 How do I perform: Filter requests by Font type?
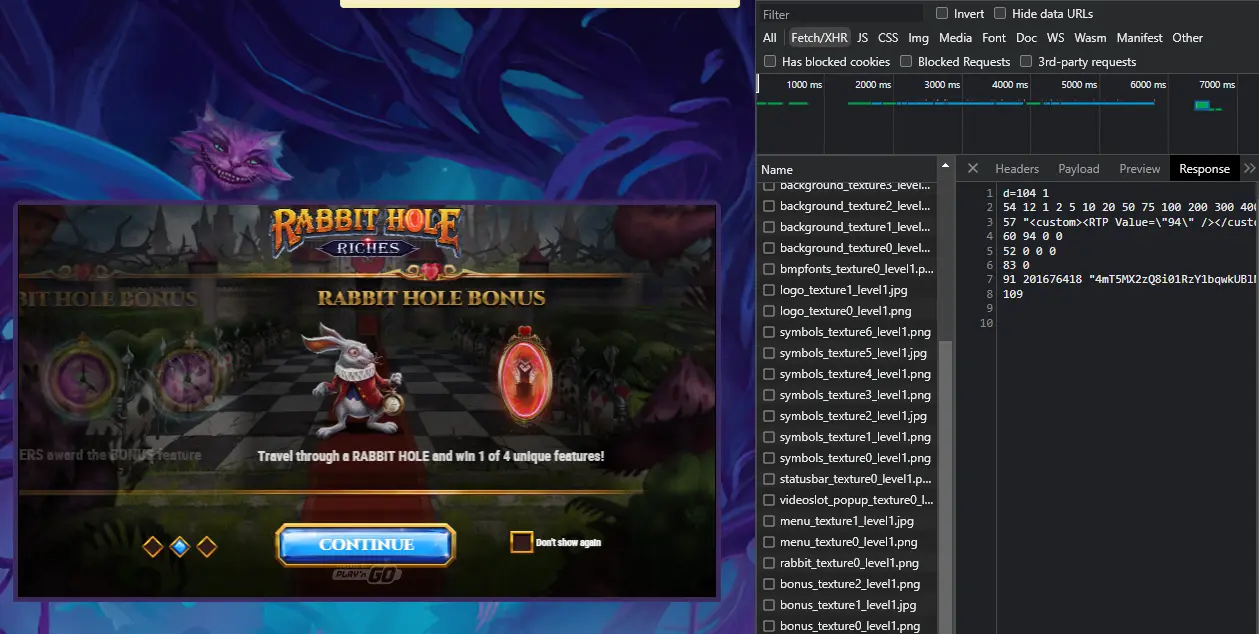[x=994, y=38]
